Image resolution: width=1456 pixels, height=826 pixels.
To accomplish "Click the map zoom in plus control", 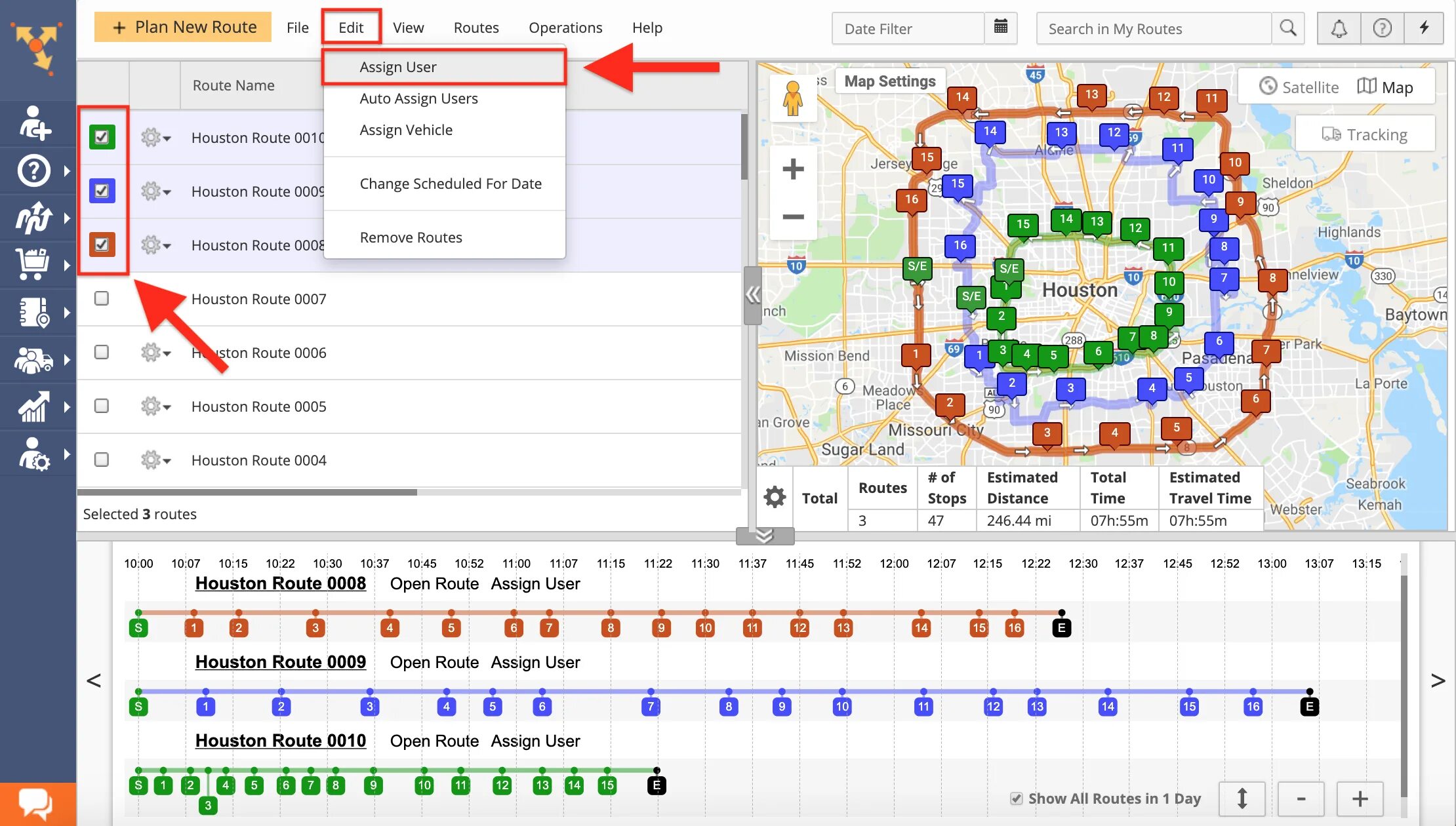I will pyautogui.click(x=793, y=169).
